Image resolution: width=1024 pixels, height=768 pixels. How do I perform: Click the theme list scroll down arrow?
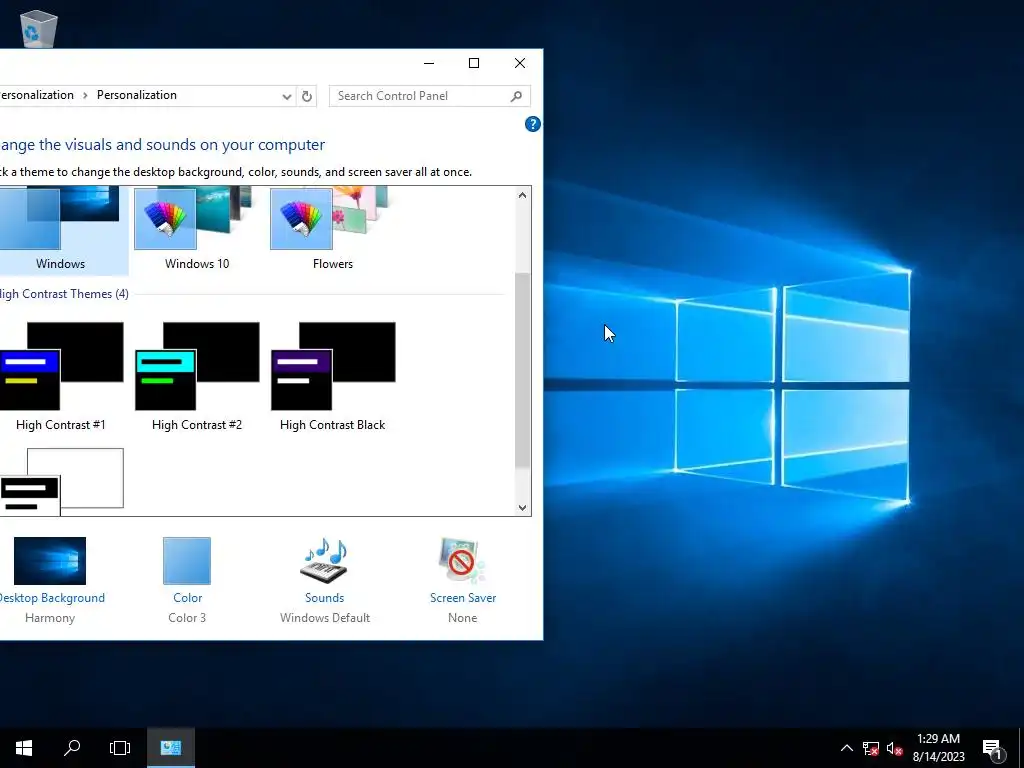(x=522, y=507)
